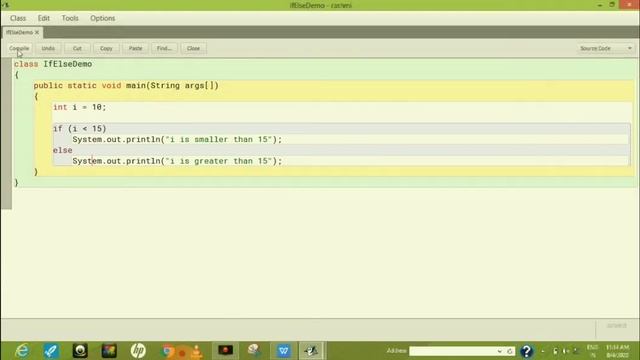Open the blue W document app on the taskbar
Screen dimensions: 640x360
click(x=283, y=351)
